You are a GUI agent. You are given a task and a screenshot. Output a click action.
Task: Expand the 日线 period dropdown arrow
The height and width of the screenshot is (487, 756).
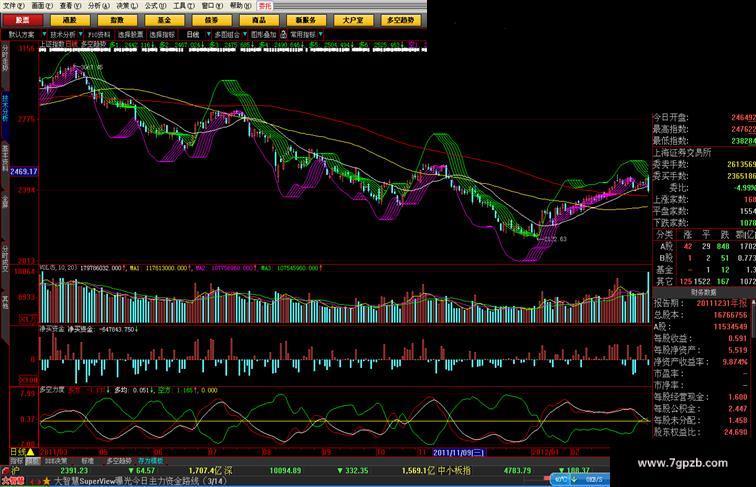pyautogui.click(x=208, y=34)
